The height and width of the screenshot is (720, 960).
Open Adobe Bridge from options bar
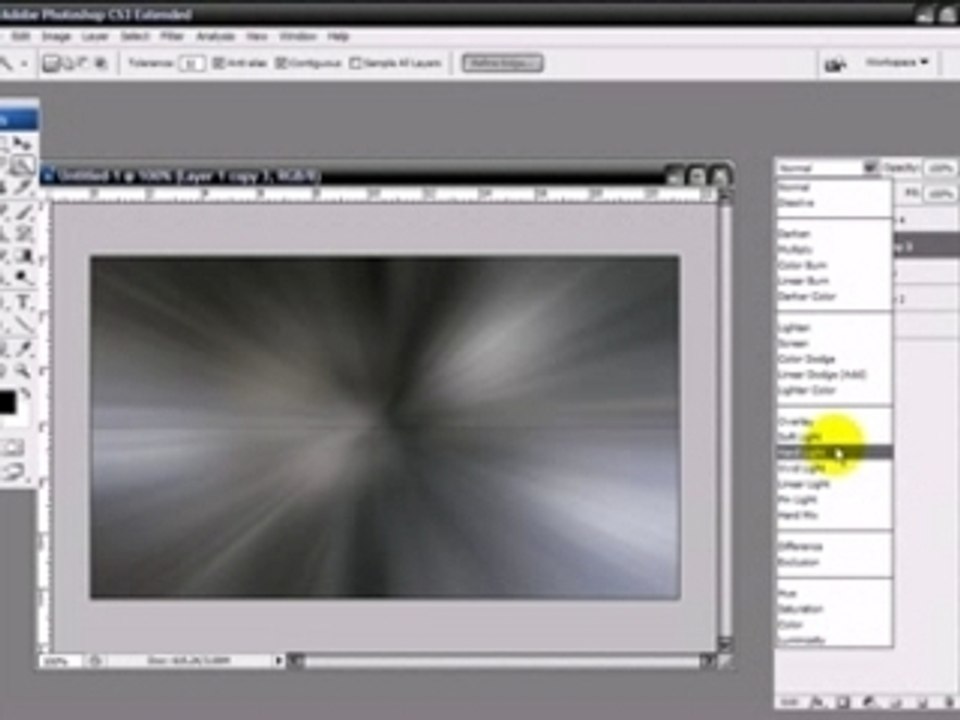point(836,63)
